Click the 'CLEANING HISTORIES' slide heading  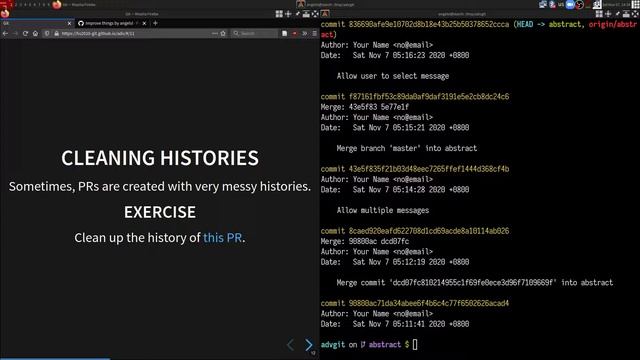[160, 158]
